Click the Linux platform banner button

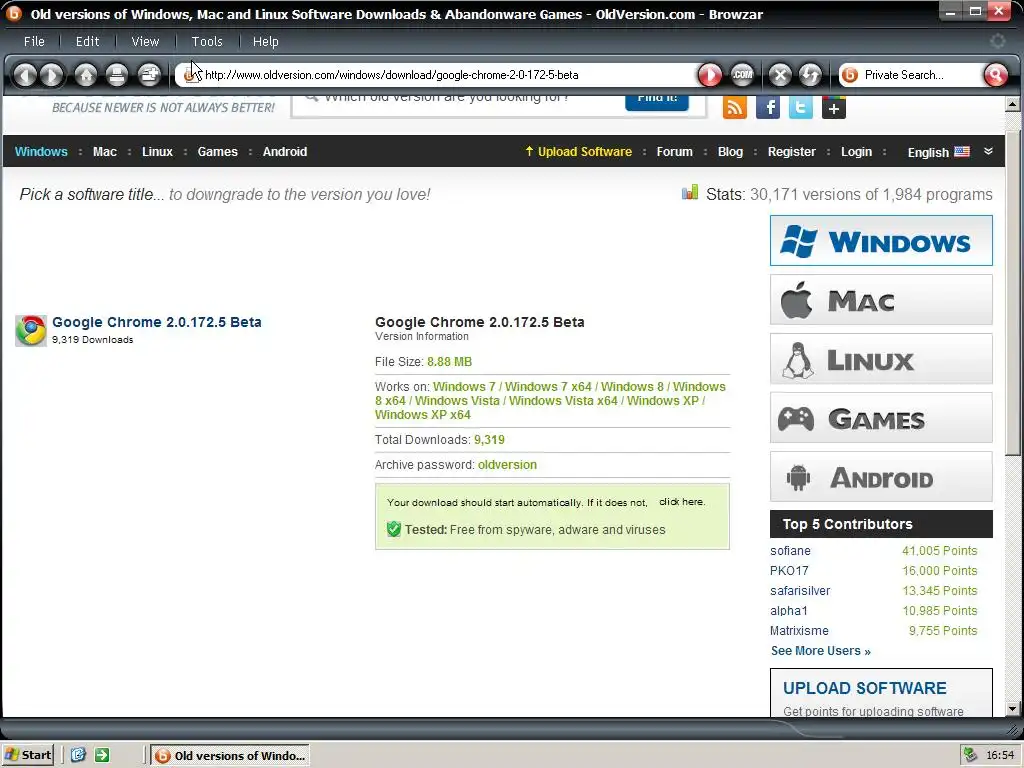[x=881, y=359]
